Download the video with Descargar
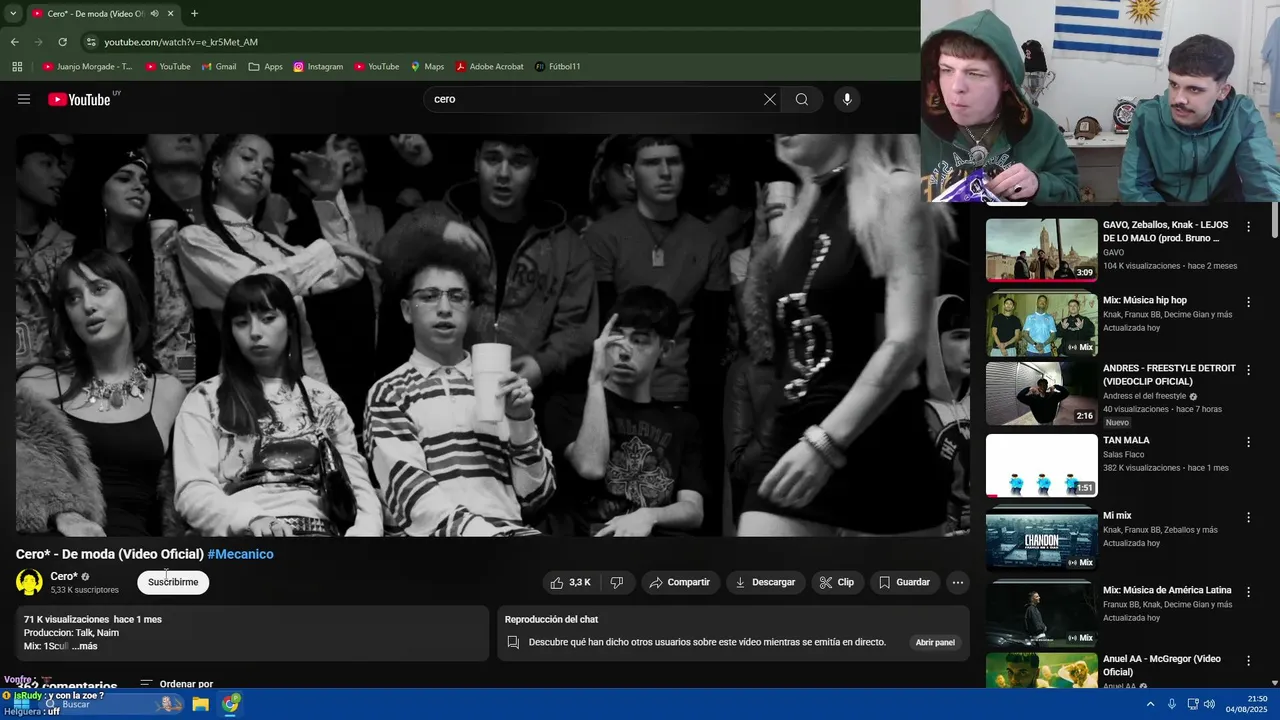 [765, 582]
